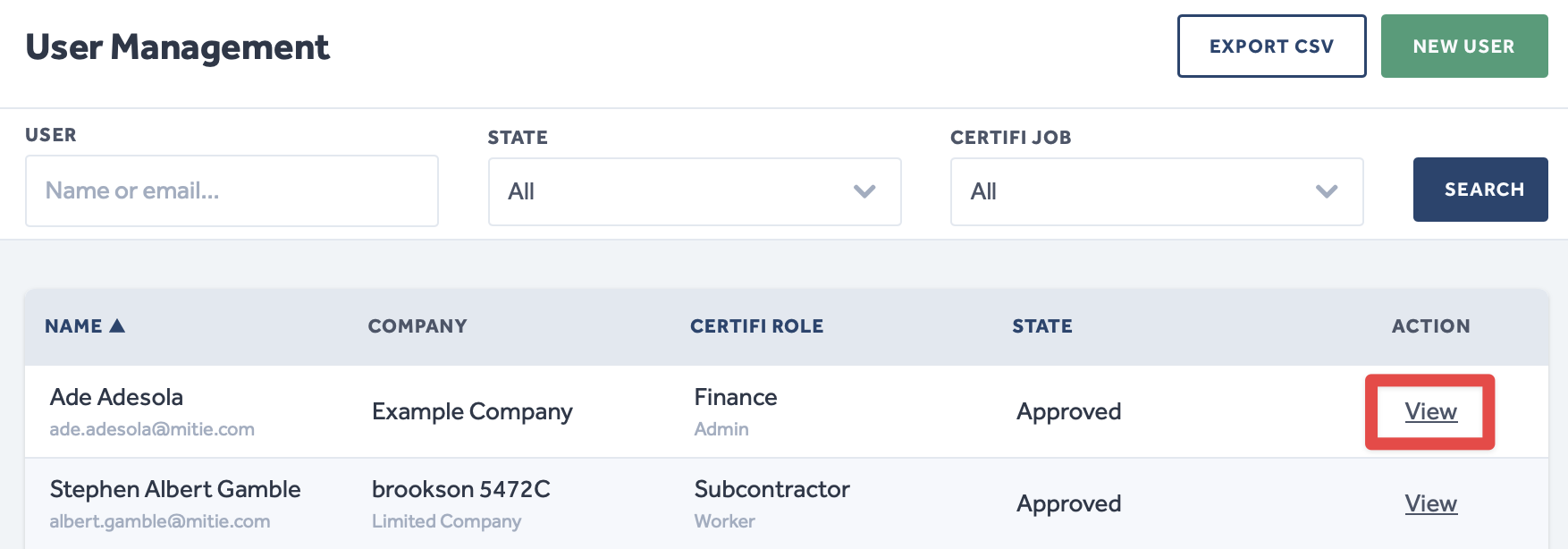Click the chevron icon in CERTIFI JOB dropdown
The width and height of the screenshot is (1568, 549).
pyautogui.click(x=1327, y=191)
